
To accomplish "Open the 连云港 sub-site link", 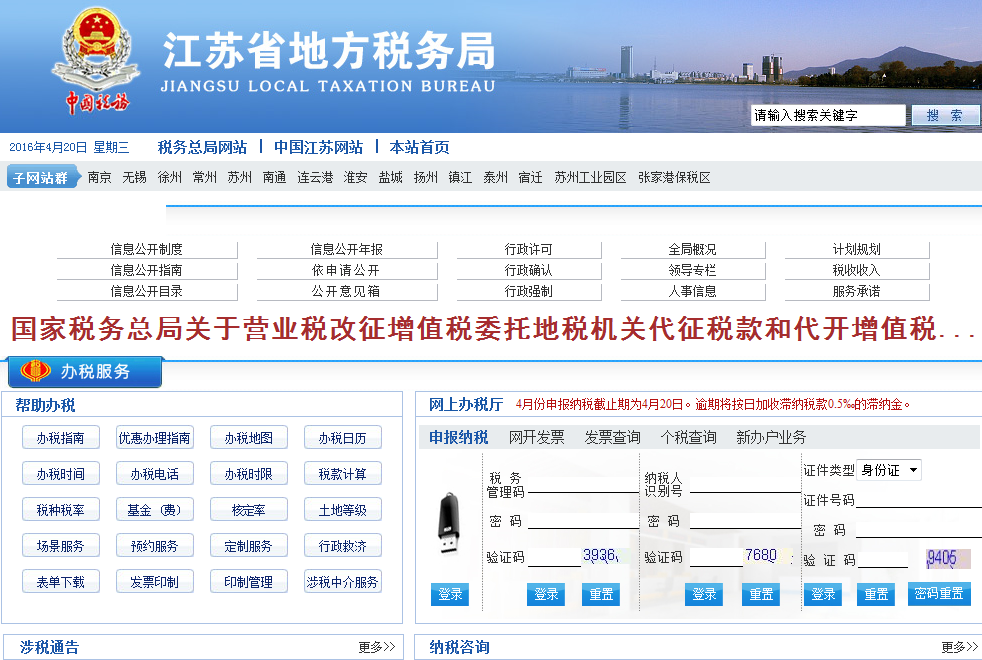I will click(x=315, y=178).
